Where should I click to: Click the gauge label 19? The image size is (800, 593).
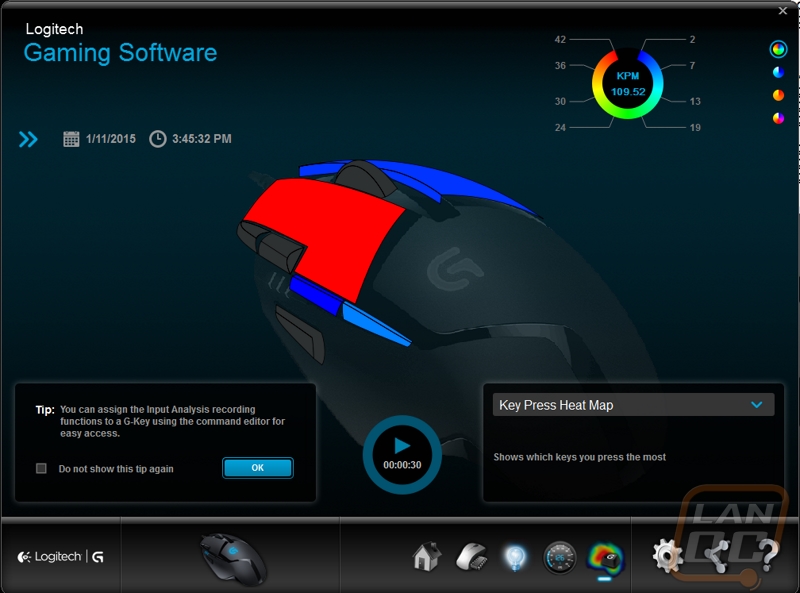click(x=695, y=128)
